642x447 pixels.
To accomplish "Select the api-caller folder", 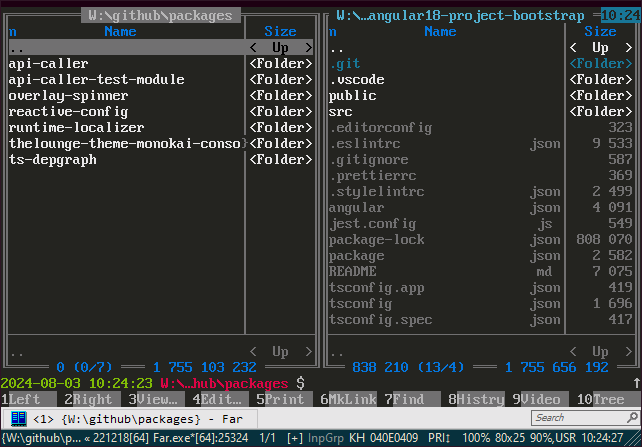I will pyautogui.click(x=48, y=64).
